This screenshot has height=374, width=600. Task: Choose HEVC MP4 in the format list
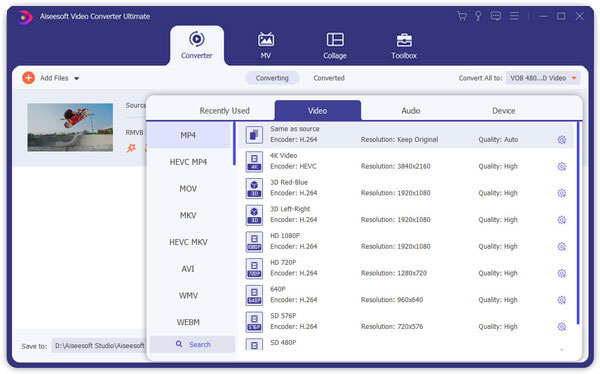click(x=189, y=162)
